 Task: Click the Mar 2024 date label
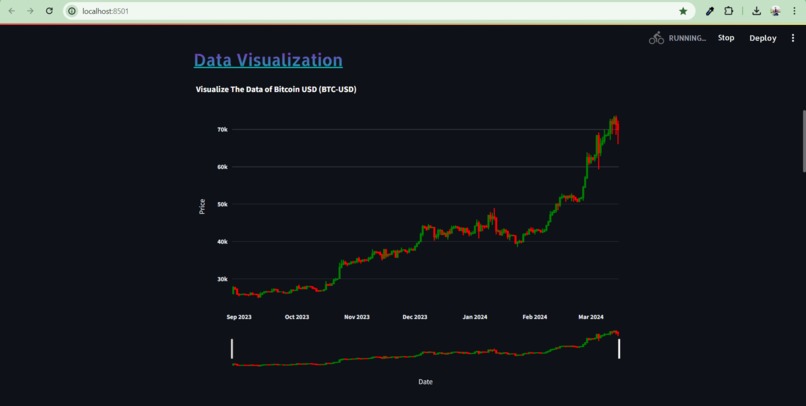coord(591,317)
